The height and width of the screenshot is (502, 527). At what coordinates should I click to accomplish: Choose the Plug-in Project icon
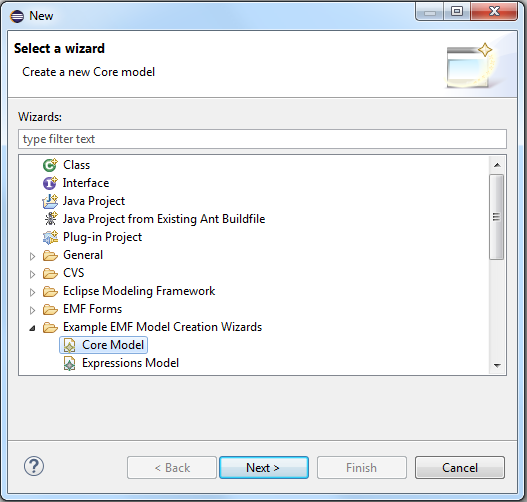pos(50,237)
